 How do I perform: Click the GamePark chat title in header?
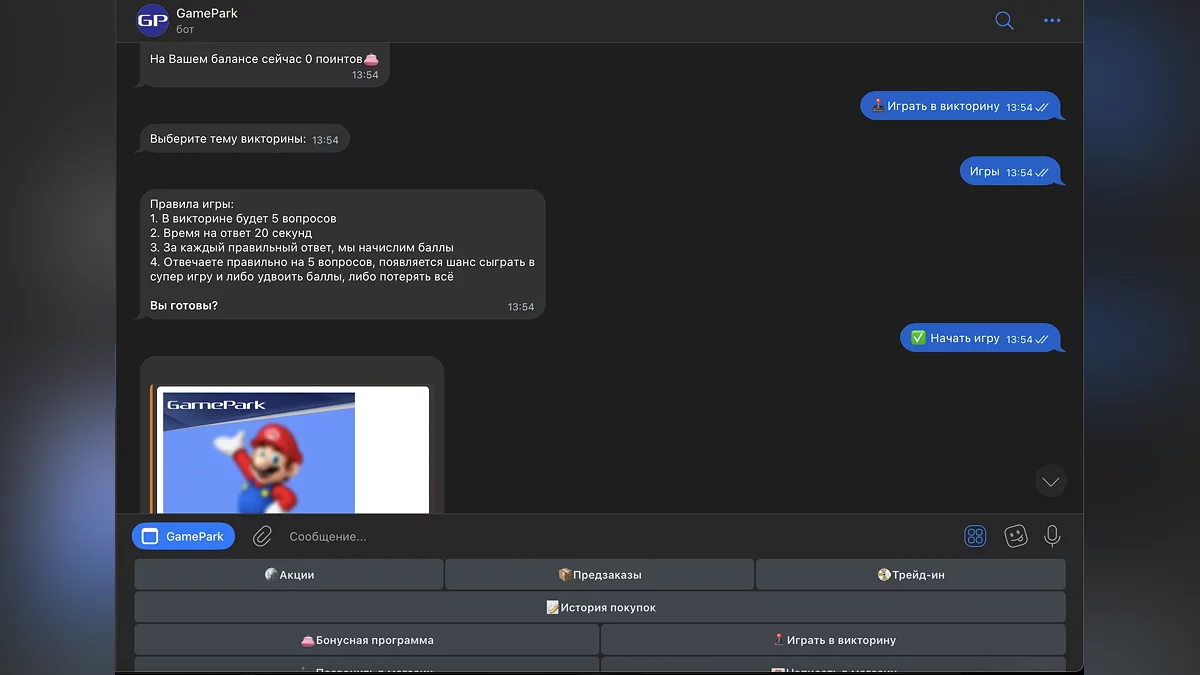point(207,13)
